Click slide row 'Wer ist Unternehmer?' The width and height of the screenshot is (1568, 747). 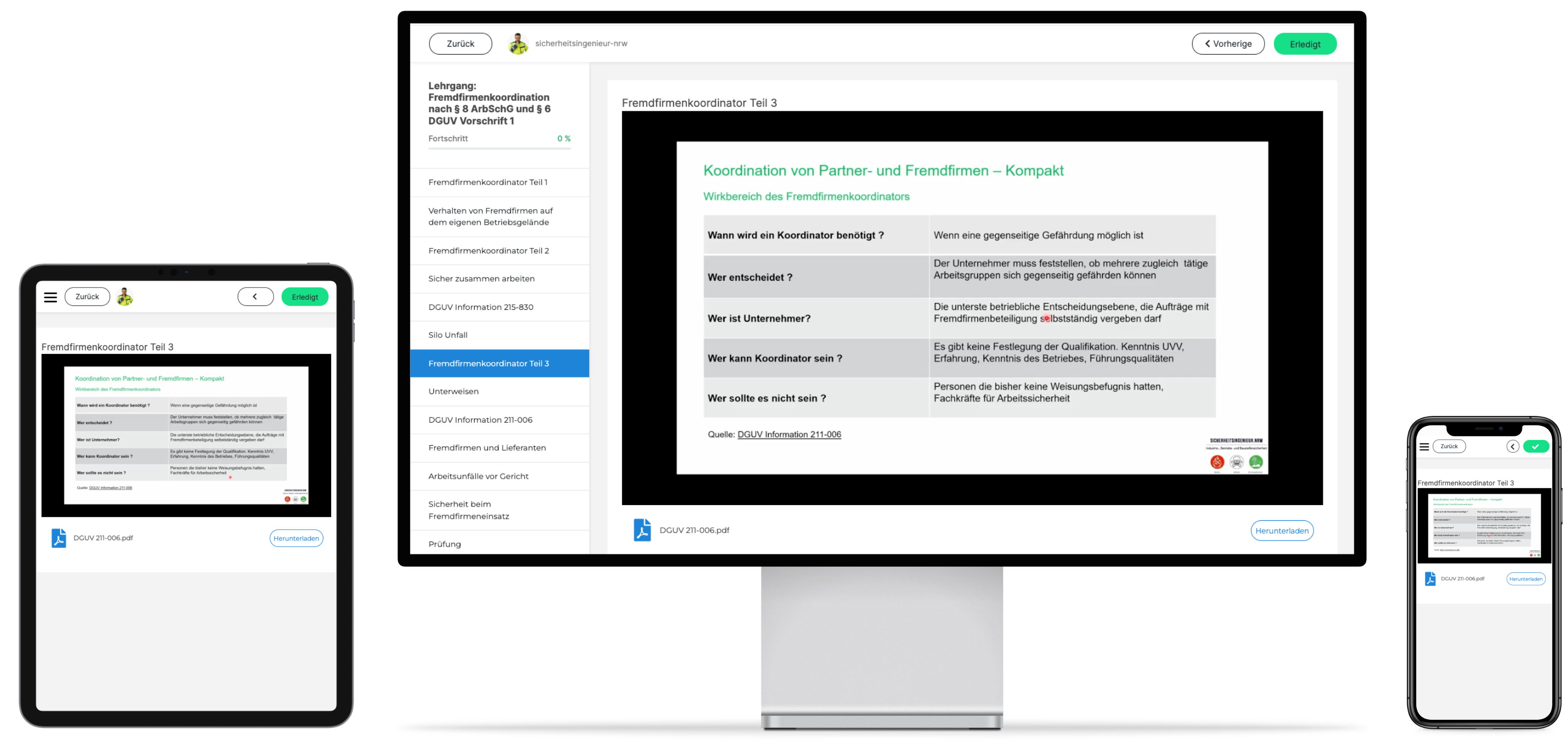point(959,318)
